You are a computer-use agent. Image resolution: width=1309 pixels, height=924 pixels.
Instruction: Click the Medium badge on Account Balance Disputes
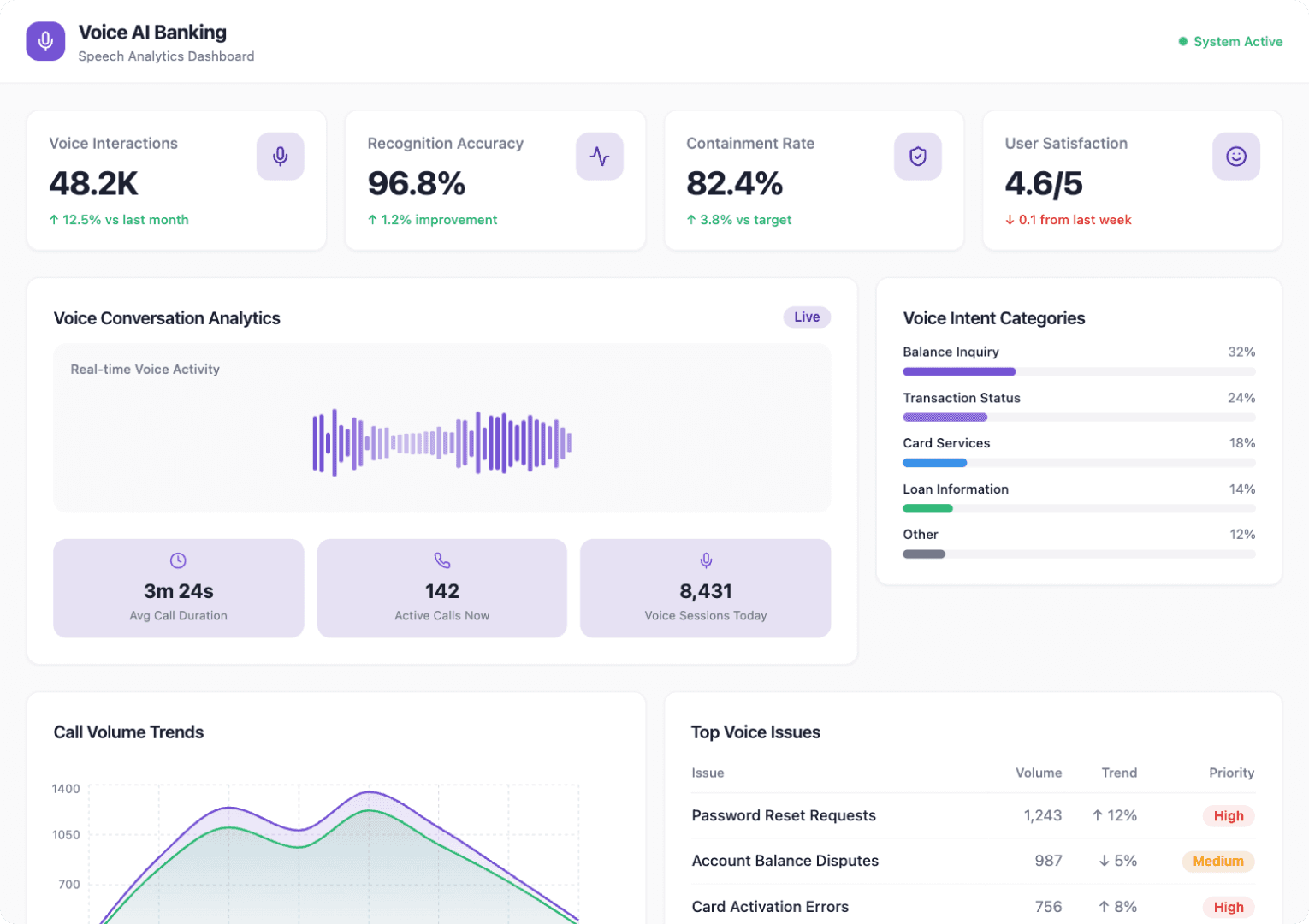point(1217,862)
